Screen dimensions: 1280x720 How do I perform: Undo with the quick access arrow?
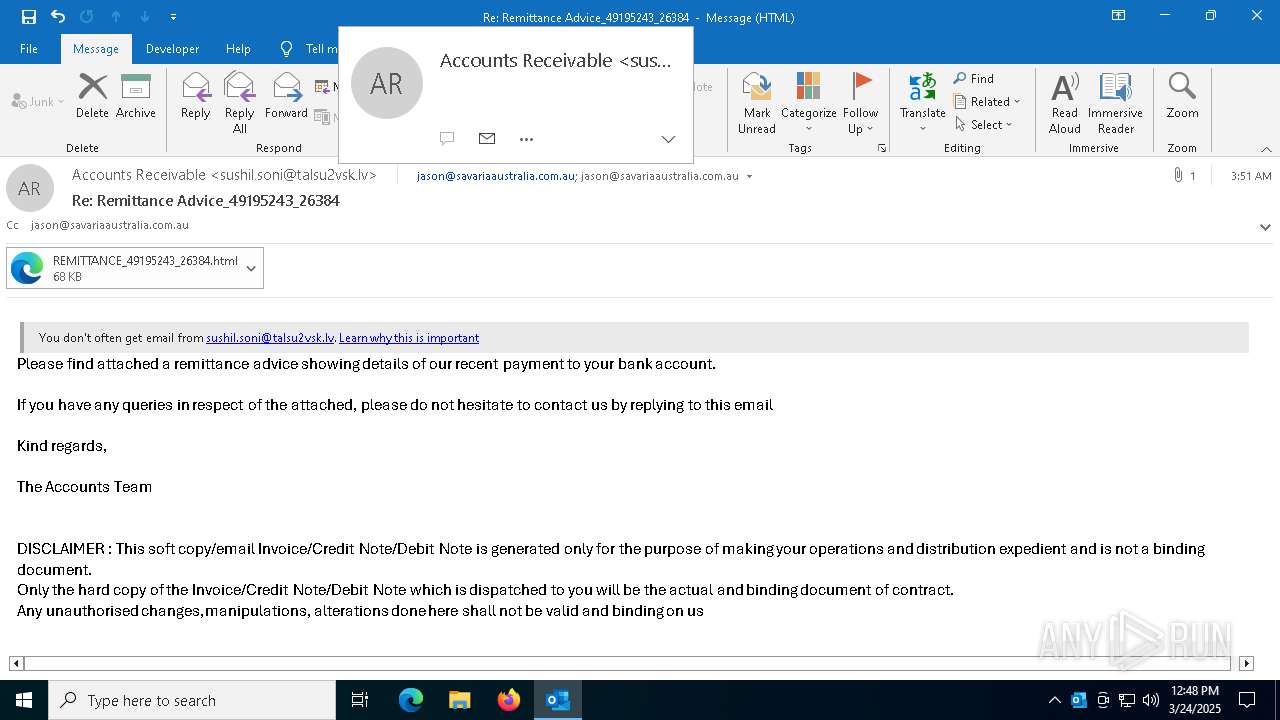pos(58,16)
